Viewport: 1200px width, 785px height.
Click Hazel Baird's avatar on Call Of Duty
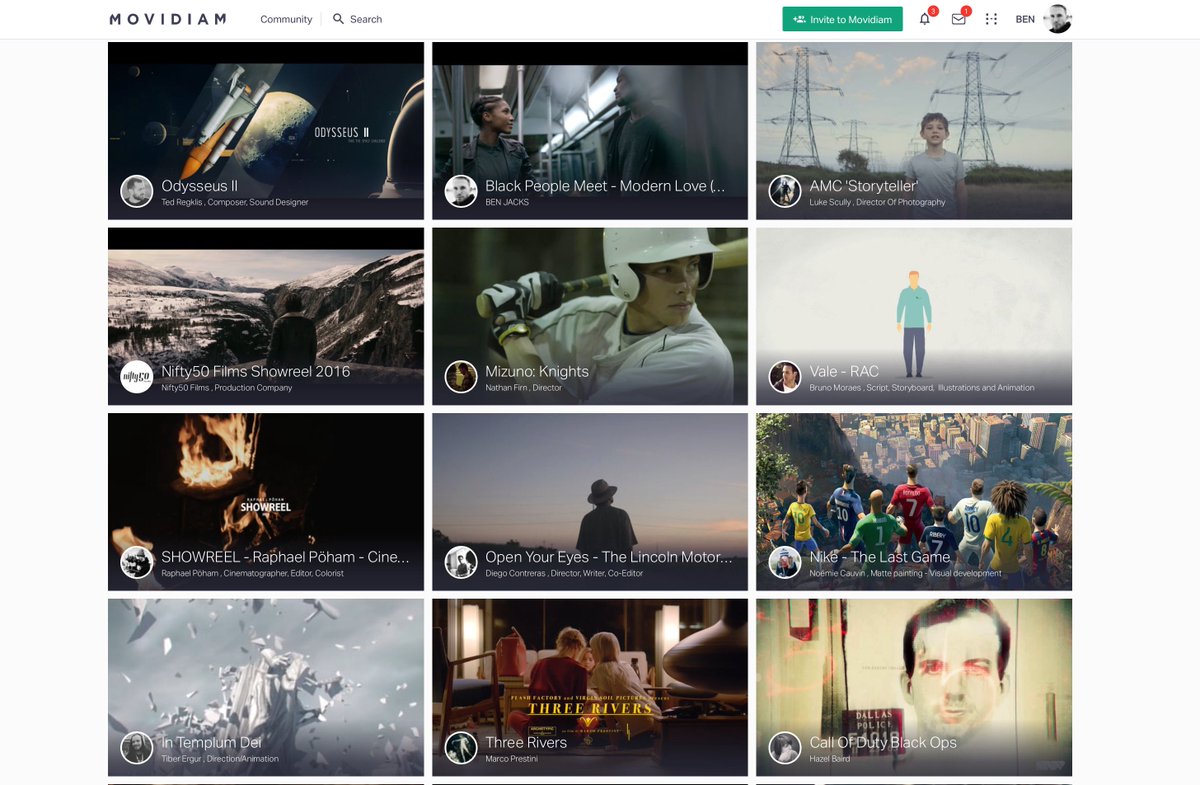point(785,748)
